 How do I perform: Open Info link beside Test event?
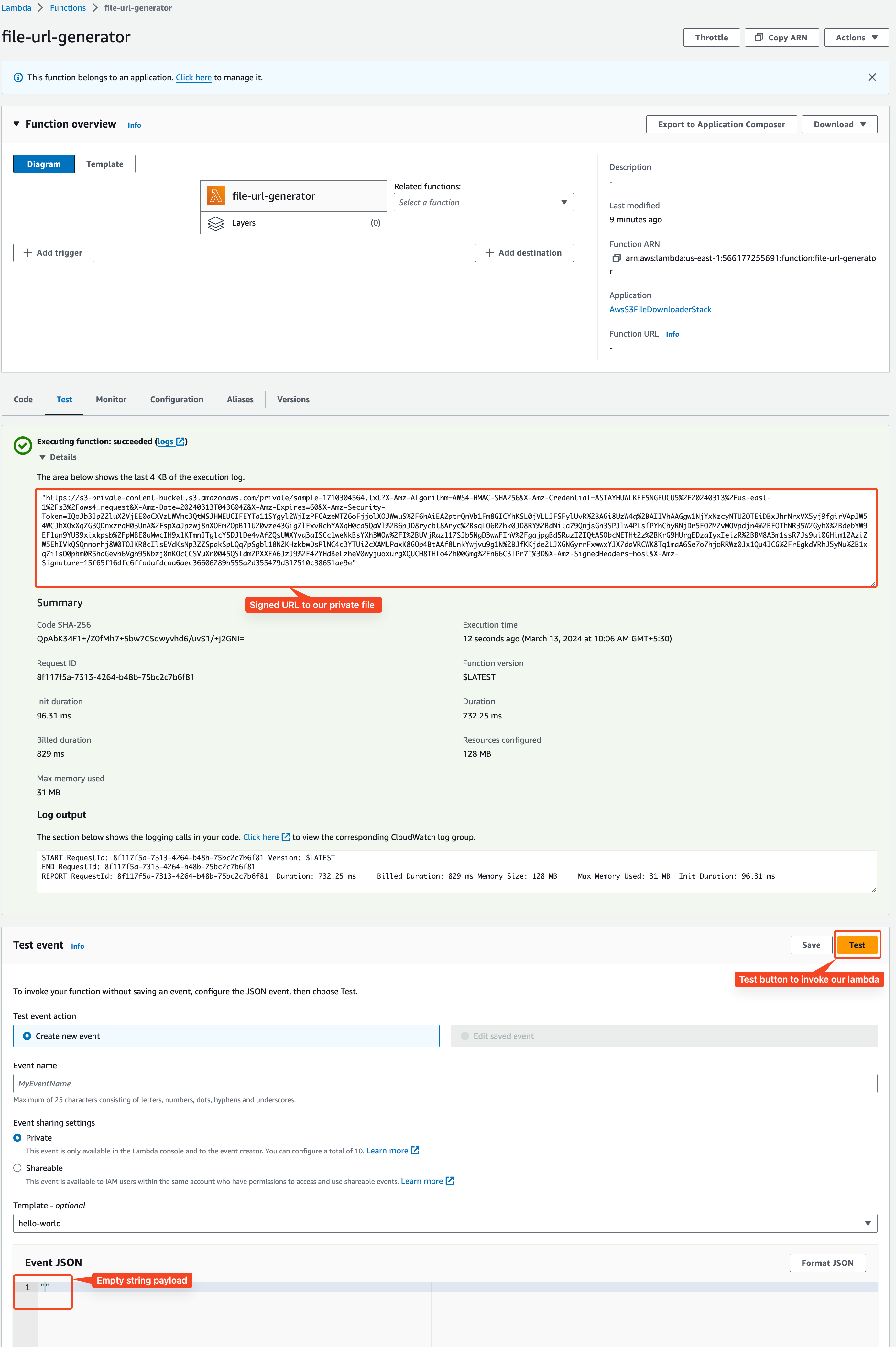[77, 946]
